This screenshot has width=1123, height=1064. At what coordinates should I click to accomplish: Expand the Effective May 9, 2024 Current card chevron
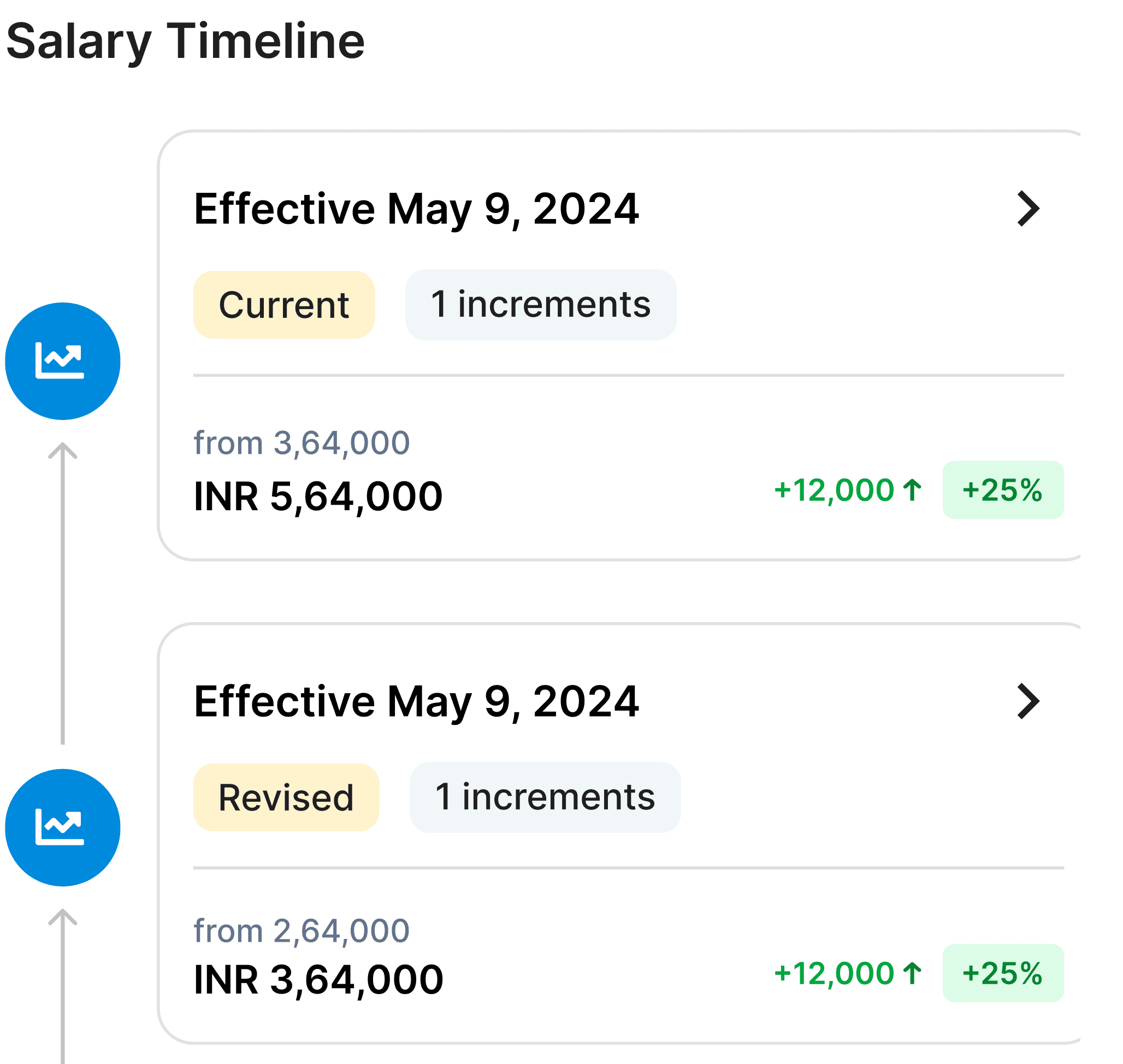click(1029, 209)
